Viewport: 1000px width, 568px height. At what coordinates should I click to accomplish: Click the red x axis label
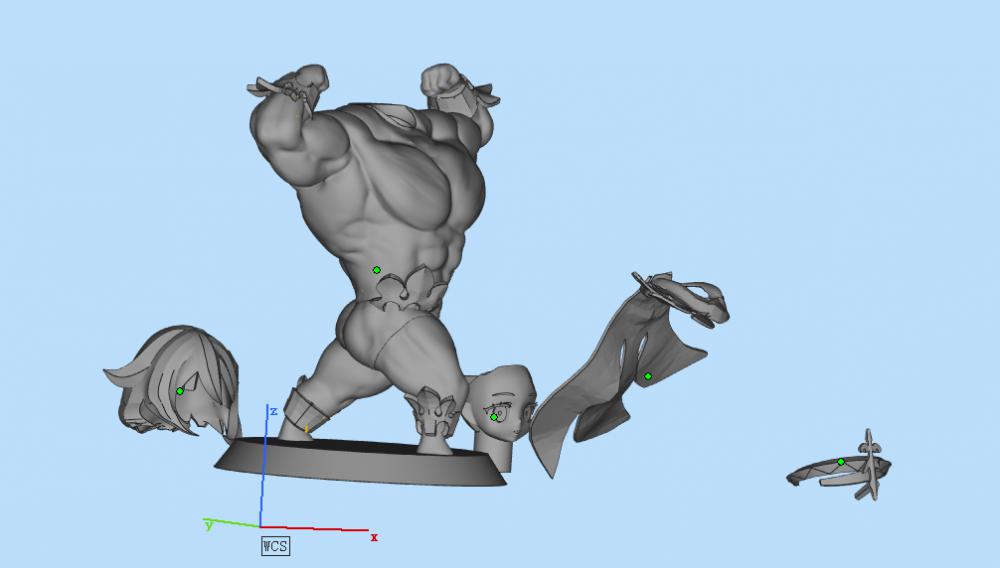click(x=374, y=537)
